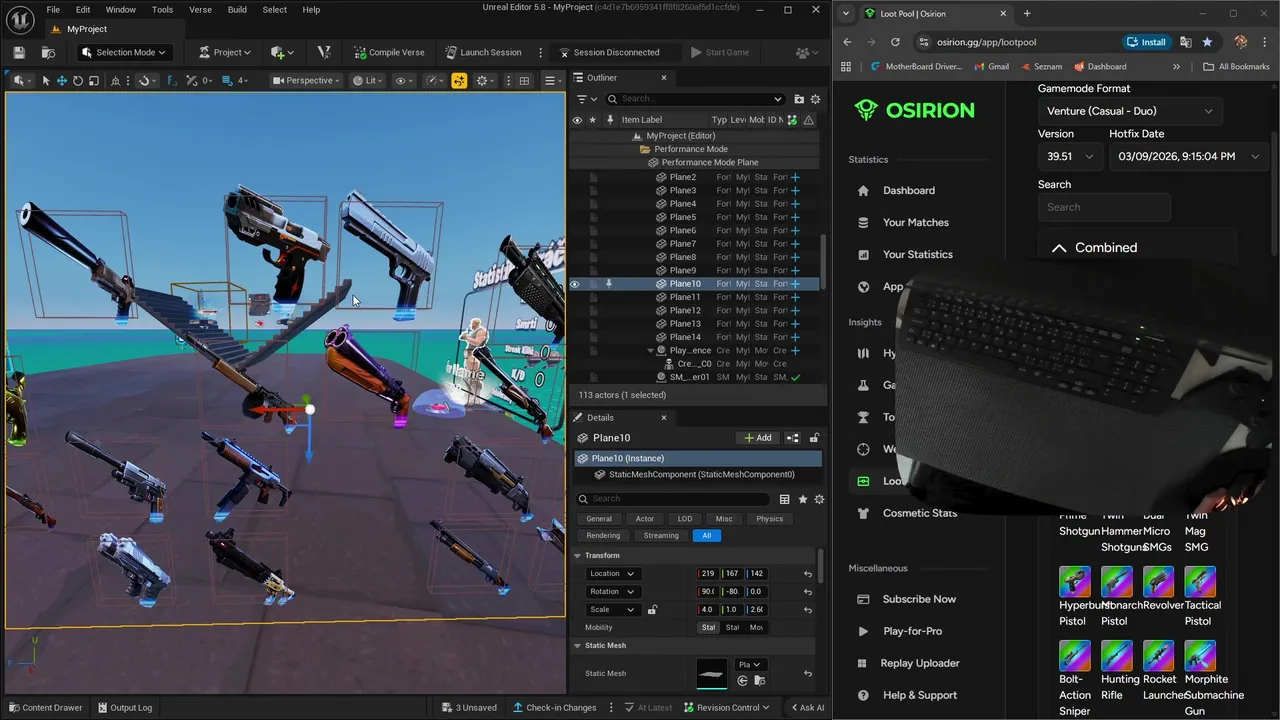Toggle the Details panel lock icon
The image size is (1280, 720).
[x=814, y=438]
